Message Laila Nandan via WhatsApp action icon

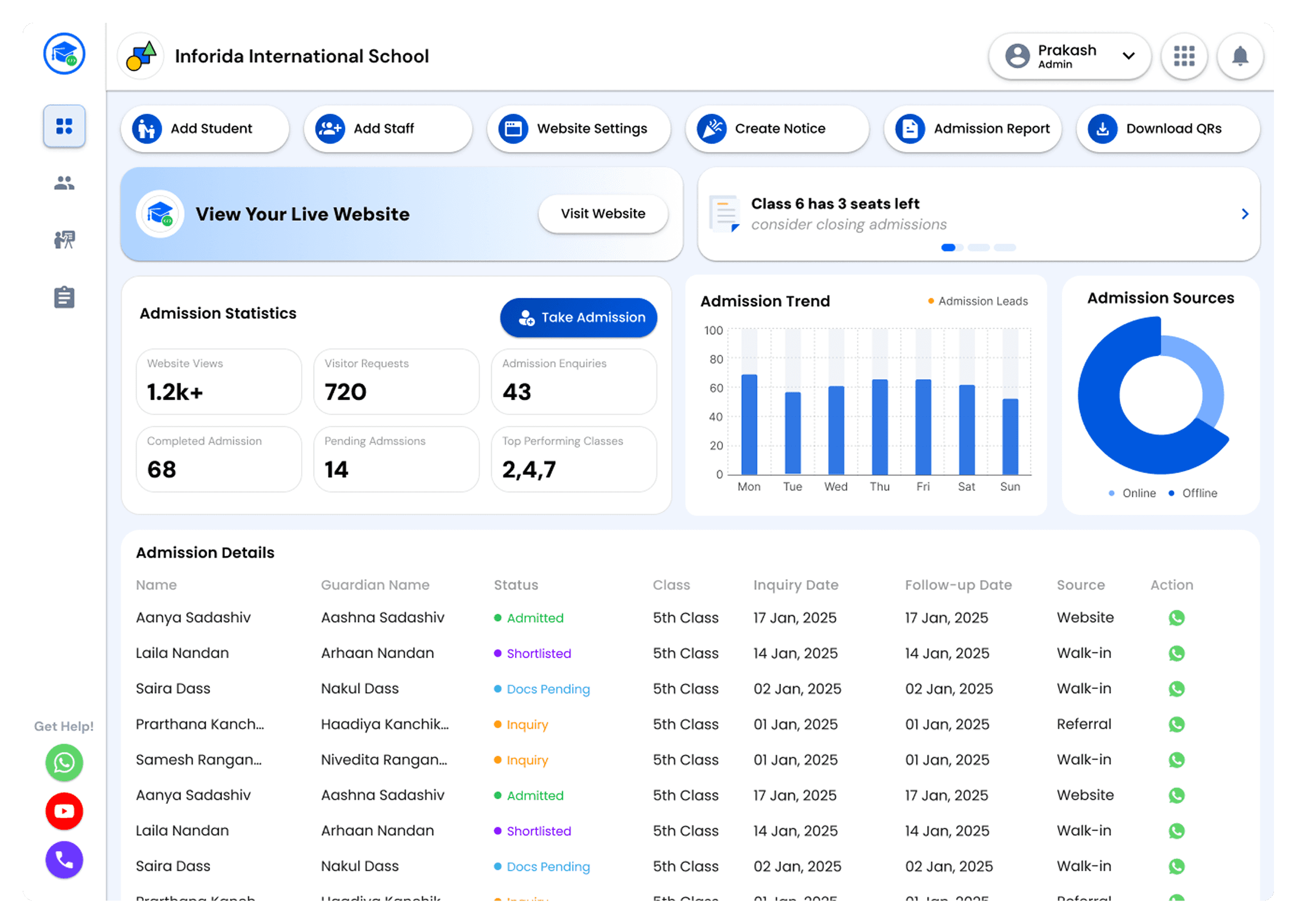(x=1176, y=653)
